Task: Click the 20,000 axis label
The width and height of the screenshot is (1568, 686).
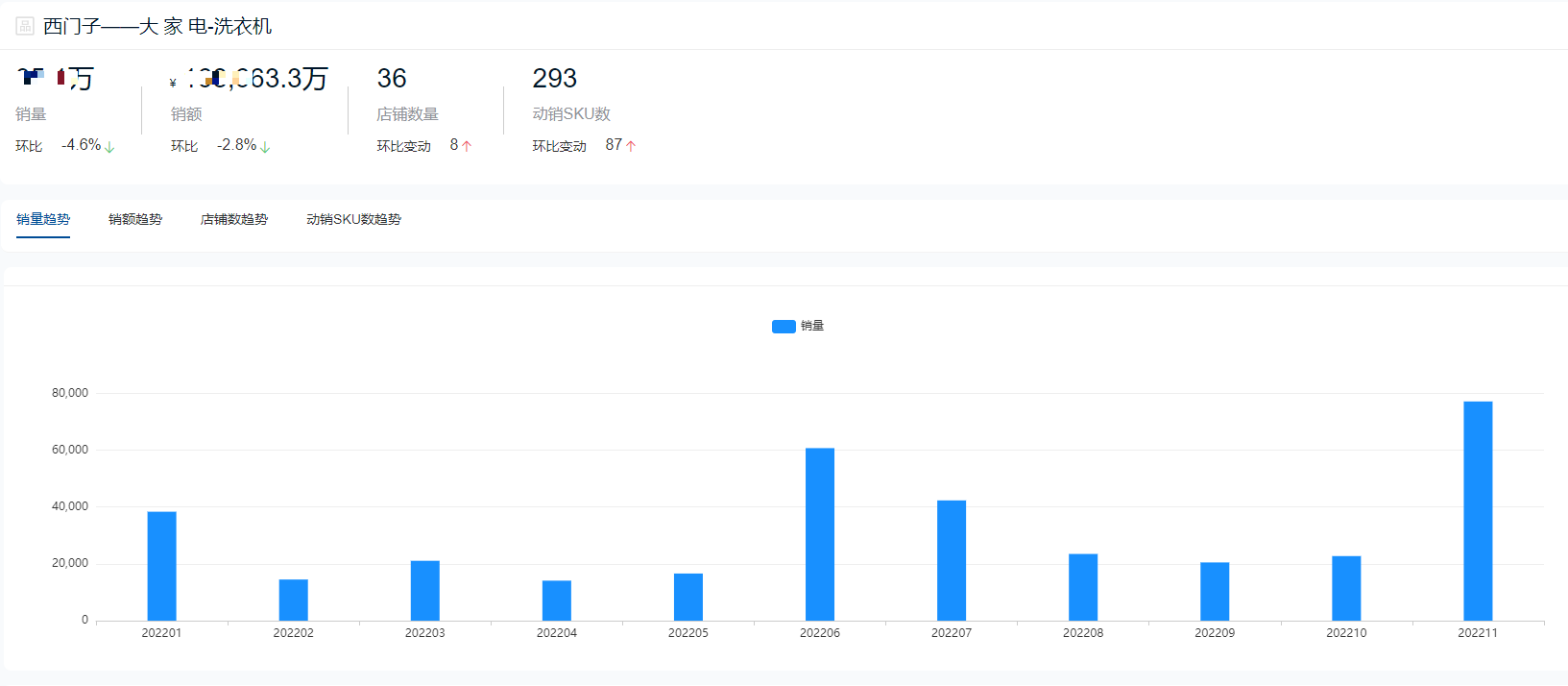Action: [70, 563]
